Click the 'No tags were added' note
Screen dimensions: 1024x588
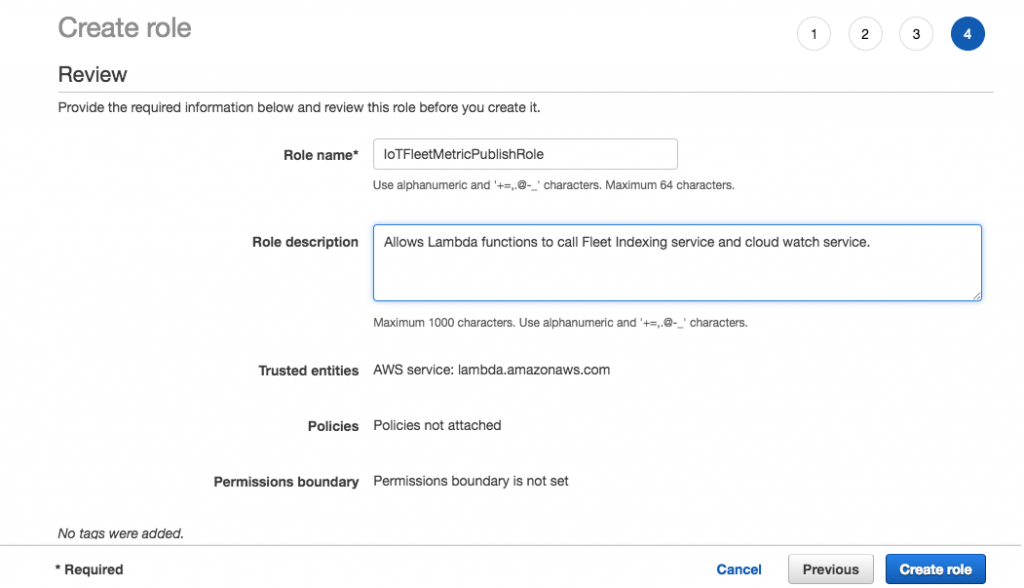pyautogui.click(x=121, y=533)
